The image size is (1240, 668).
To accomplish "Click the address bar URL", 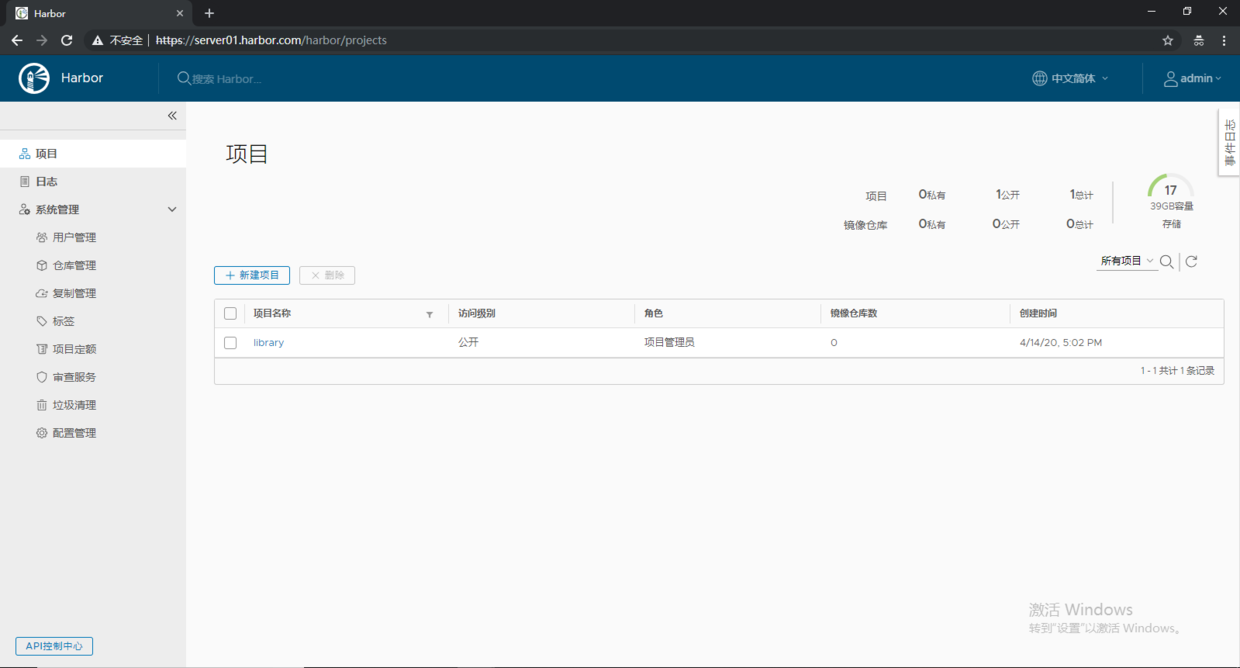I will click(x=271, y=41).
